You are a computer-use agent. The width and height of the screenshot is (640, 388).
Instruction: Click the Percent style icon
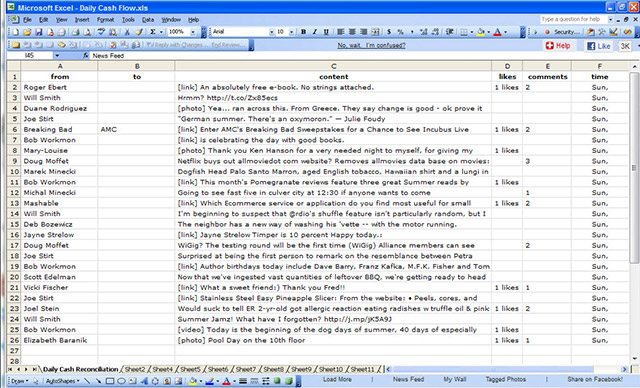coord(400,32)
